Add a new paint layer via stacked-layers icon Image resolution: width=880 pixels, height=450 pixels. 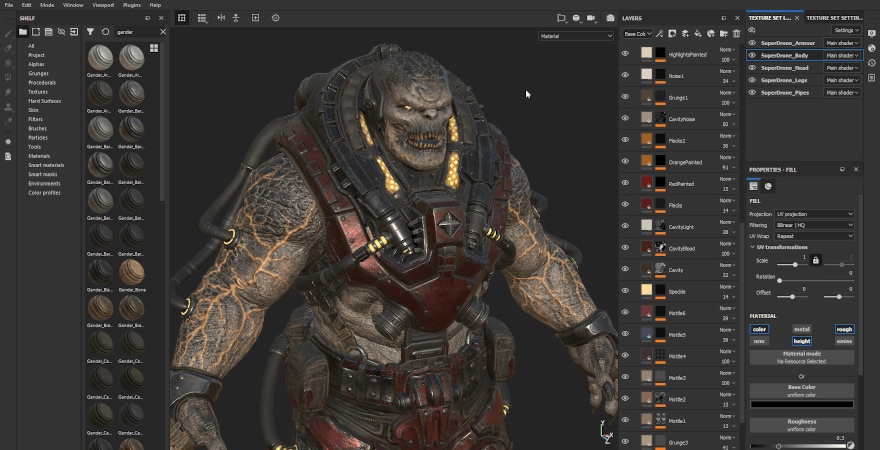pyautogui.click(x=685, y=34)
